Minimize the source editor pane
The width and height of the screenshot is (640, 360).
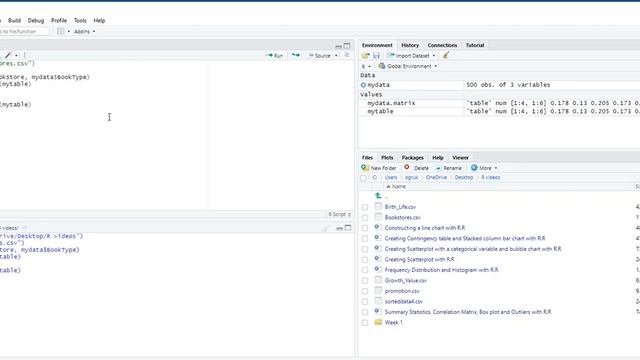click(x=338, y=46)
